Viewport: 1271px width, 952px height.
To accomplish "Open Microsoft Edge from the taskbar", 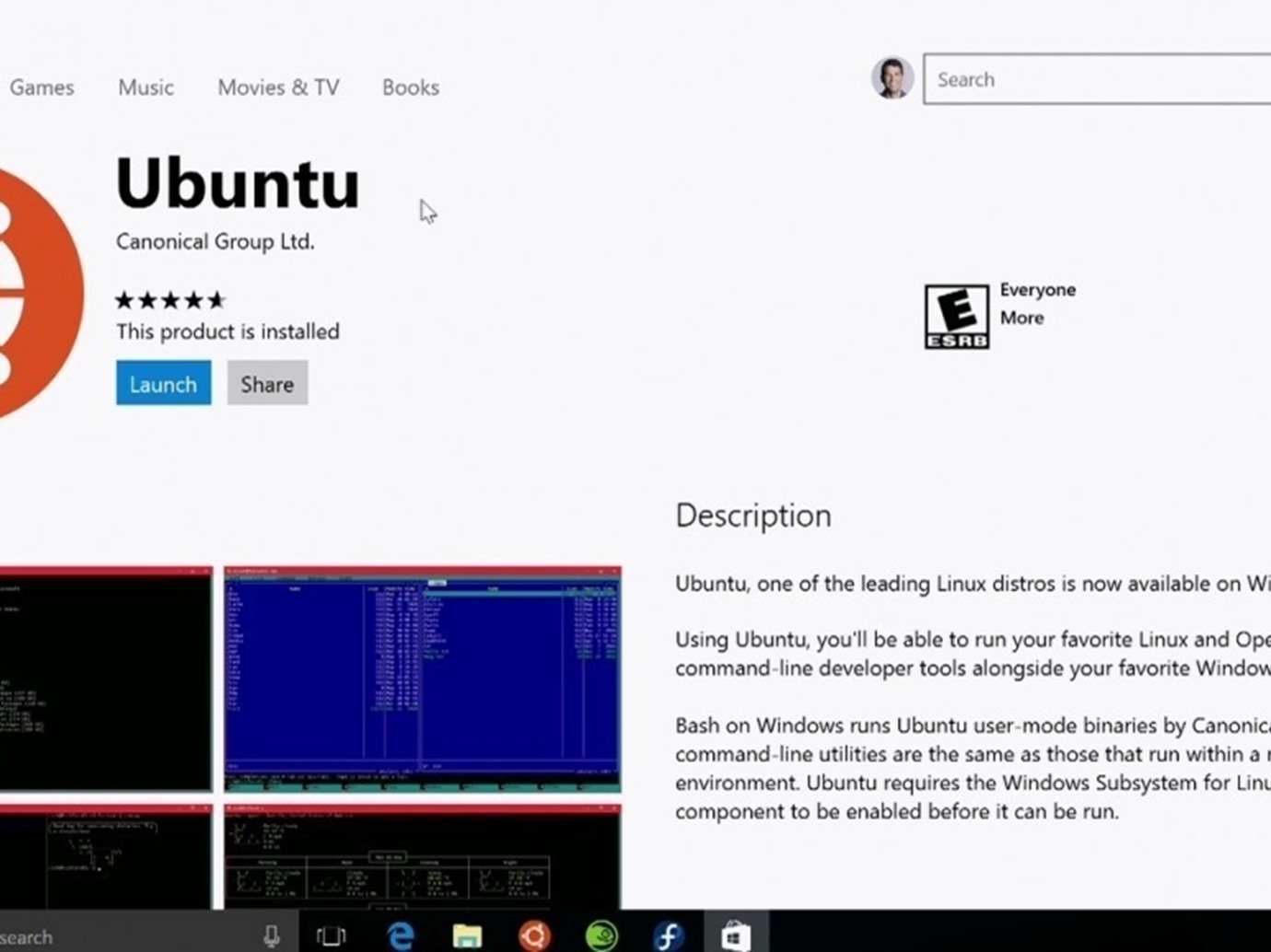I will [x=400, y=936].
